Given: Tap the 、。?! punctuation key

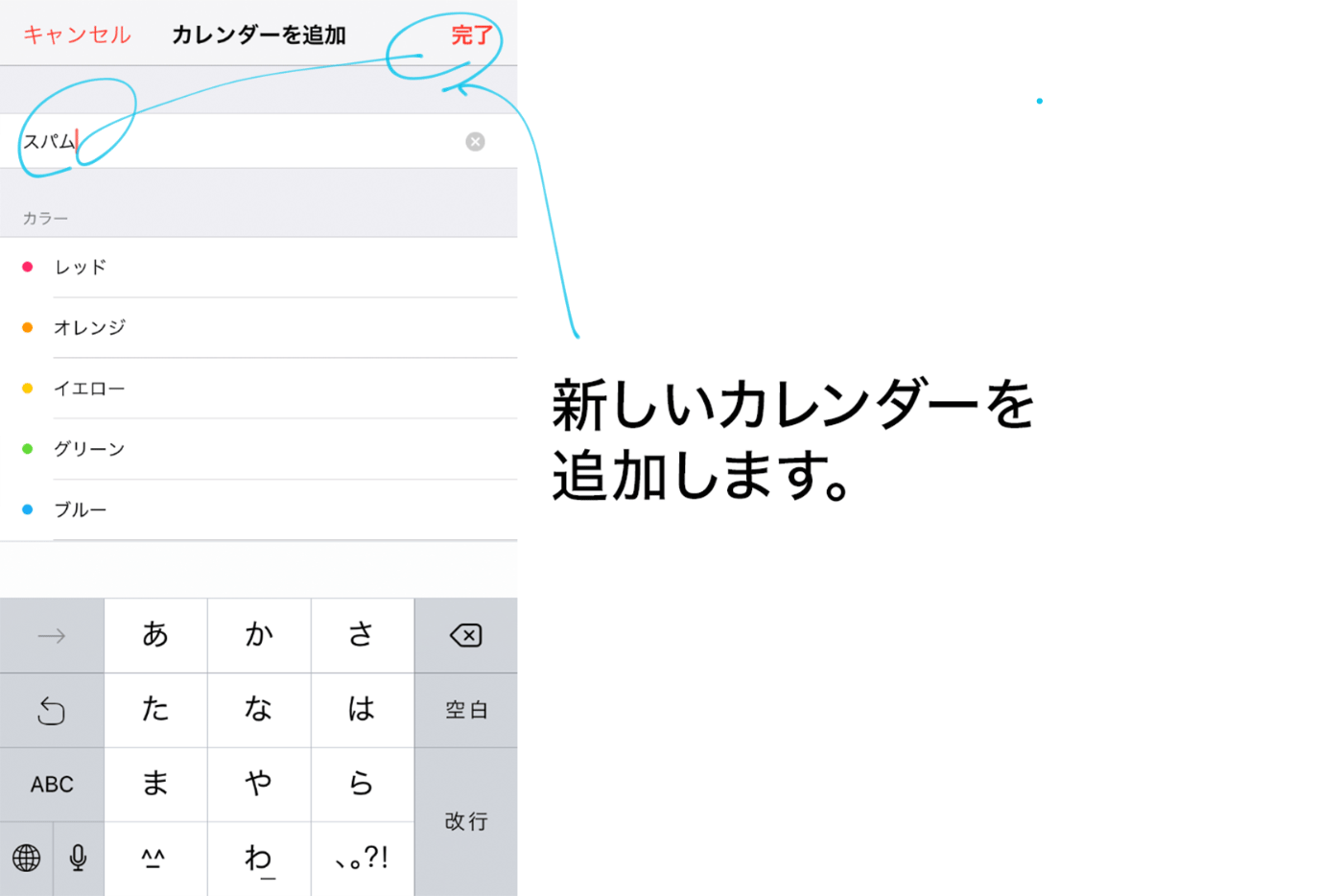Looking at the screenshot, I should (363, 858).
